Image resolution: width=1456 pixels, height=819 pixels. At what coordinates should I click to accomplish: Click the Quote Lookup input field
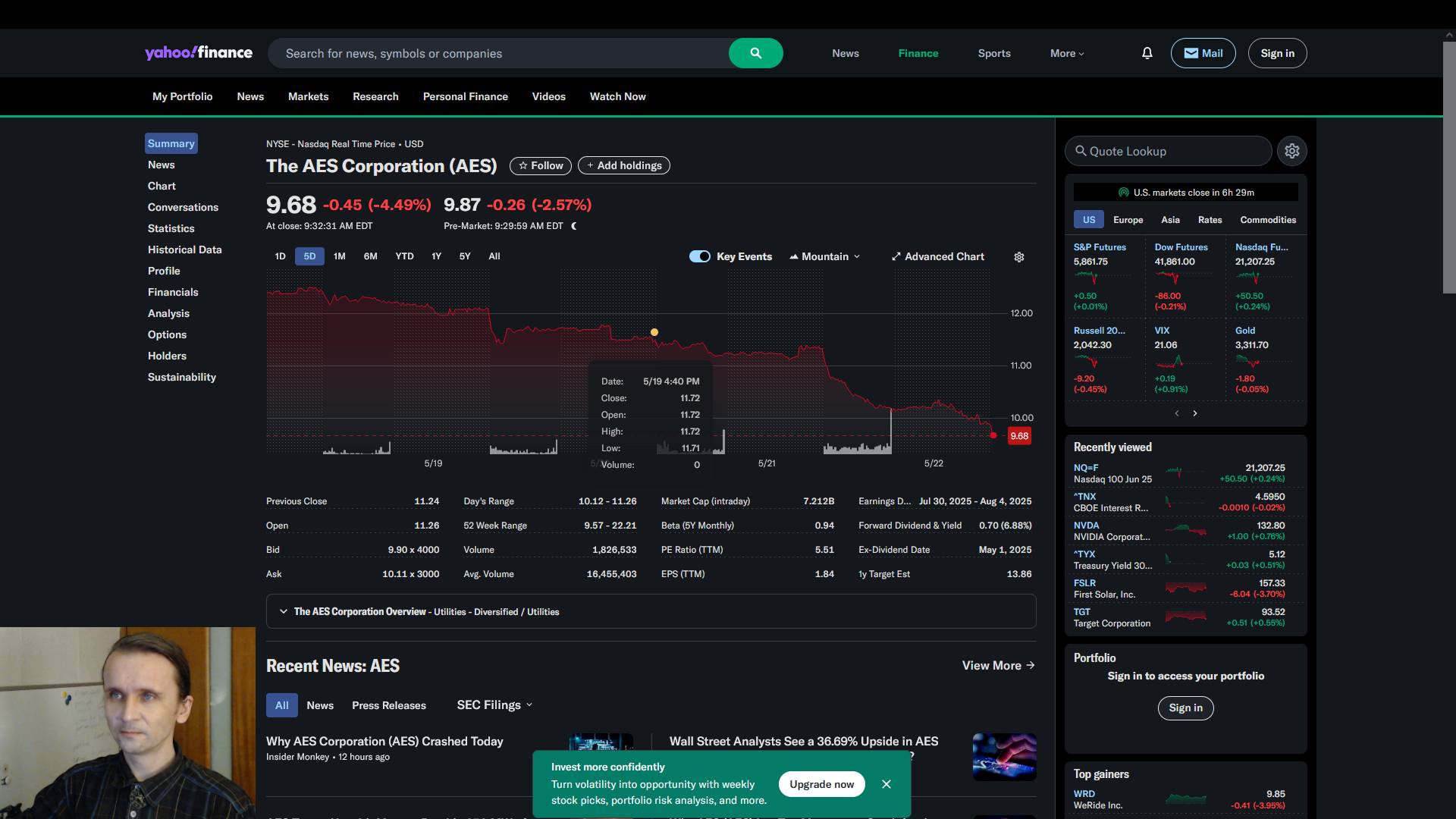point(1168,151)
